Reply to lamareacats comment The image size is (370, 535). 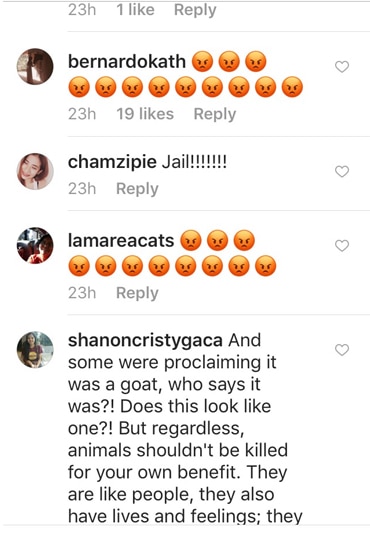point(137,293)
